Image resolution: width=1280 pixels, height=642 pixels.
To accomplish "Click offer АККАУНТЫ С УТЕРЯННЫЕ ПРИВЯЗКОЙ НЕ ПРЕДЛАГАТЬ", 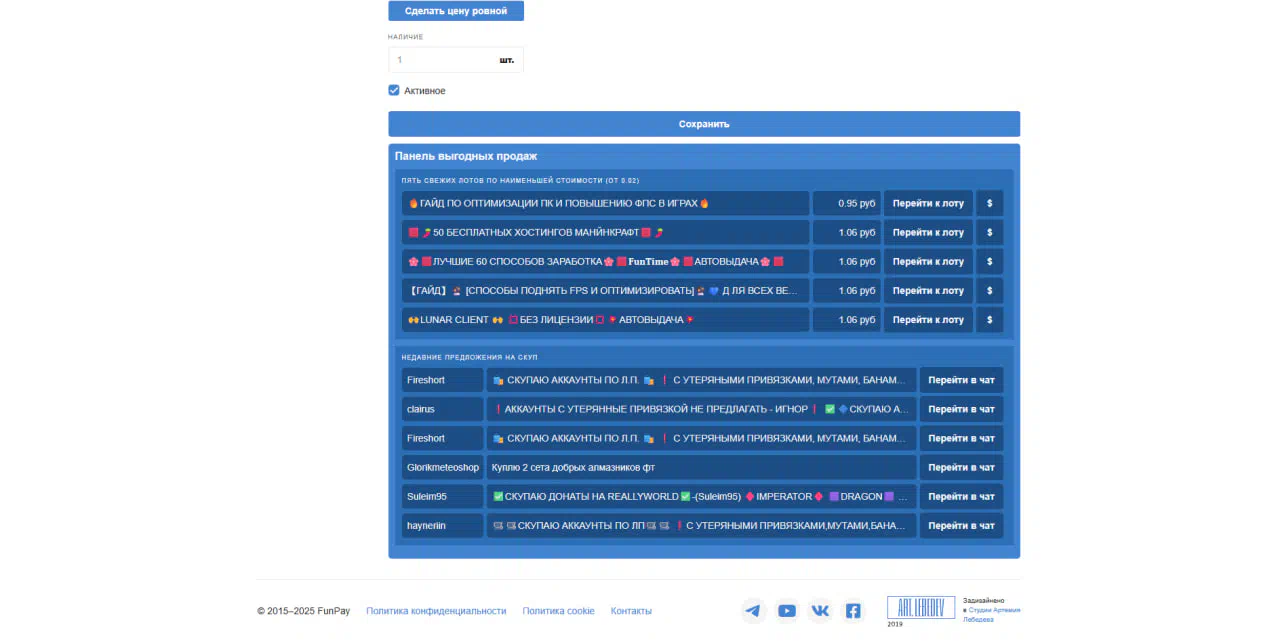I will [702, 409].
